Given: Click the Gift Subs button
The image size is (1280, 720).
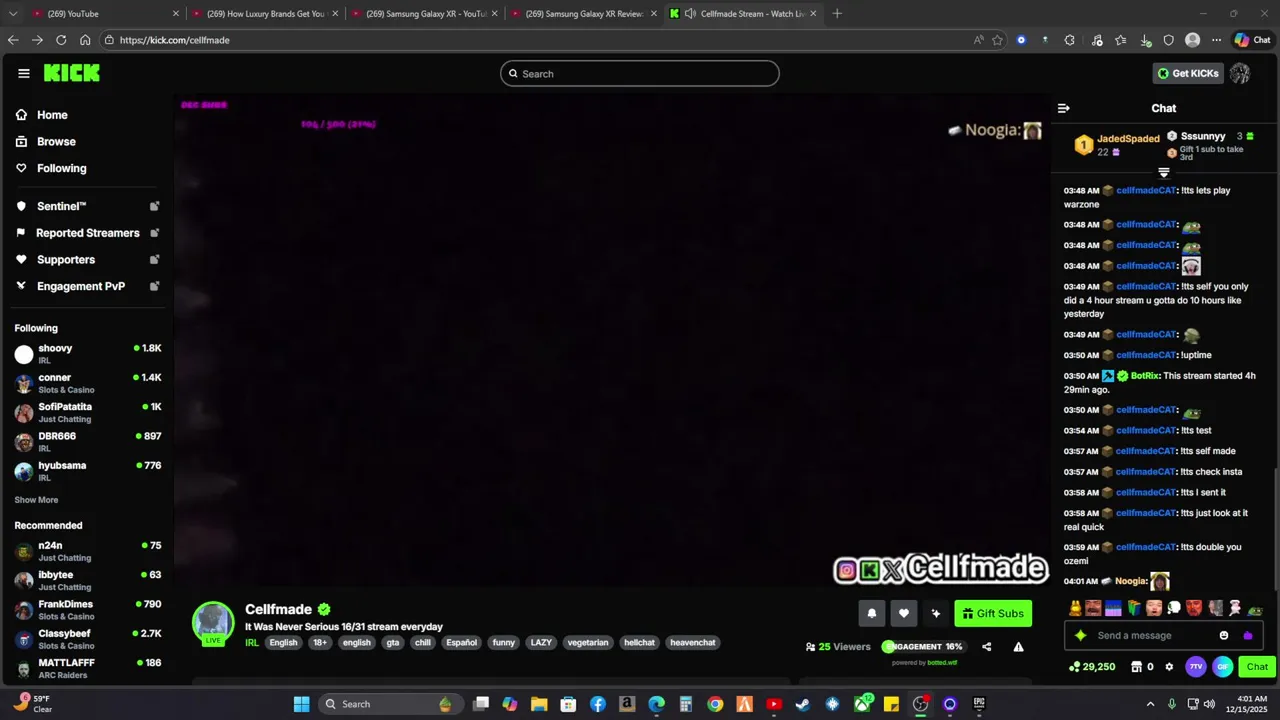Looking at the screenshot, I should click(x=993, y=613).
